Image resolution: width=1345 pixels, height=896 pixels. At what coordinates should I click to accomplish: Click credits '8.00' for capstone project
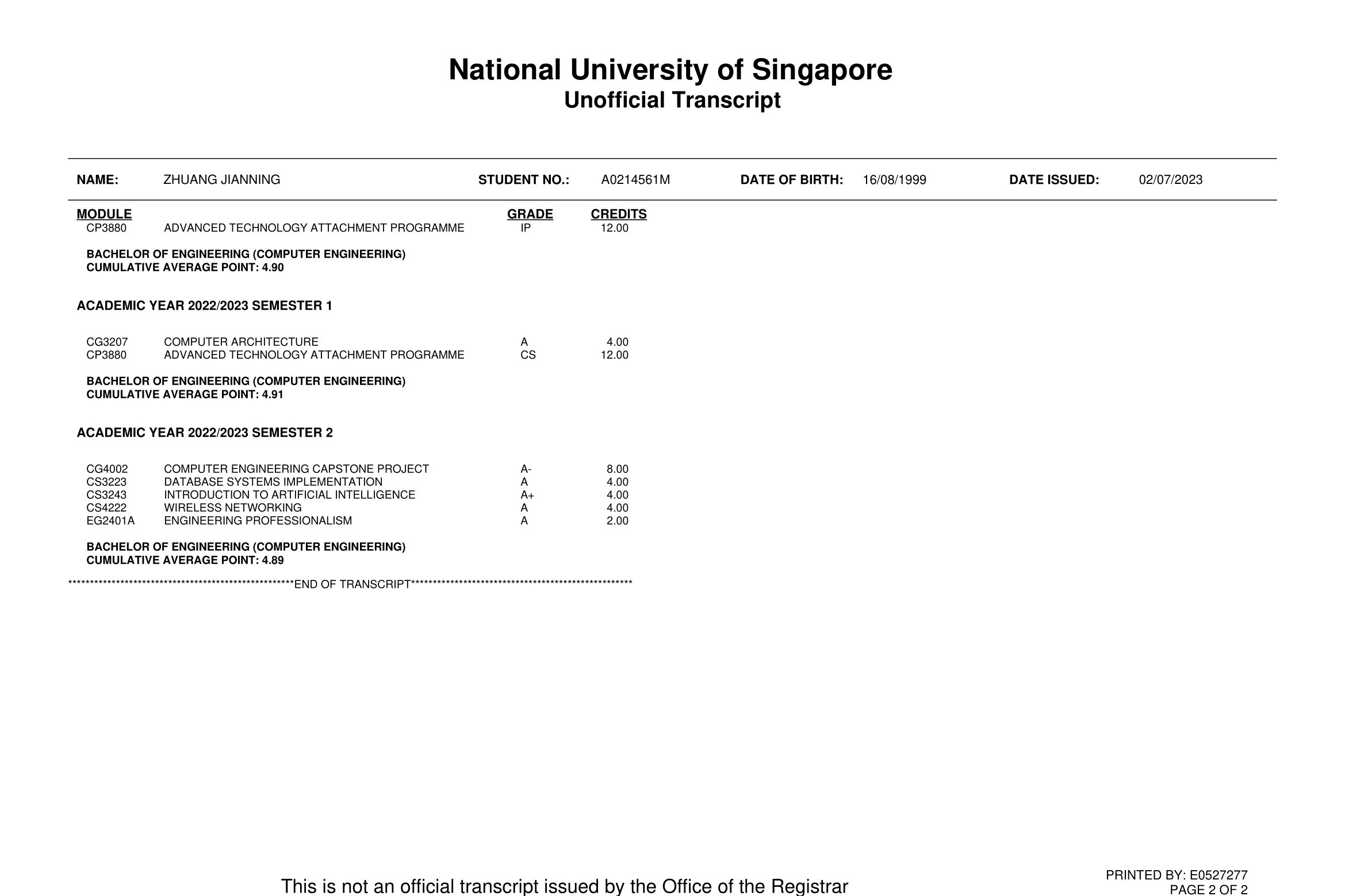pos(617,469)
